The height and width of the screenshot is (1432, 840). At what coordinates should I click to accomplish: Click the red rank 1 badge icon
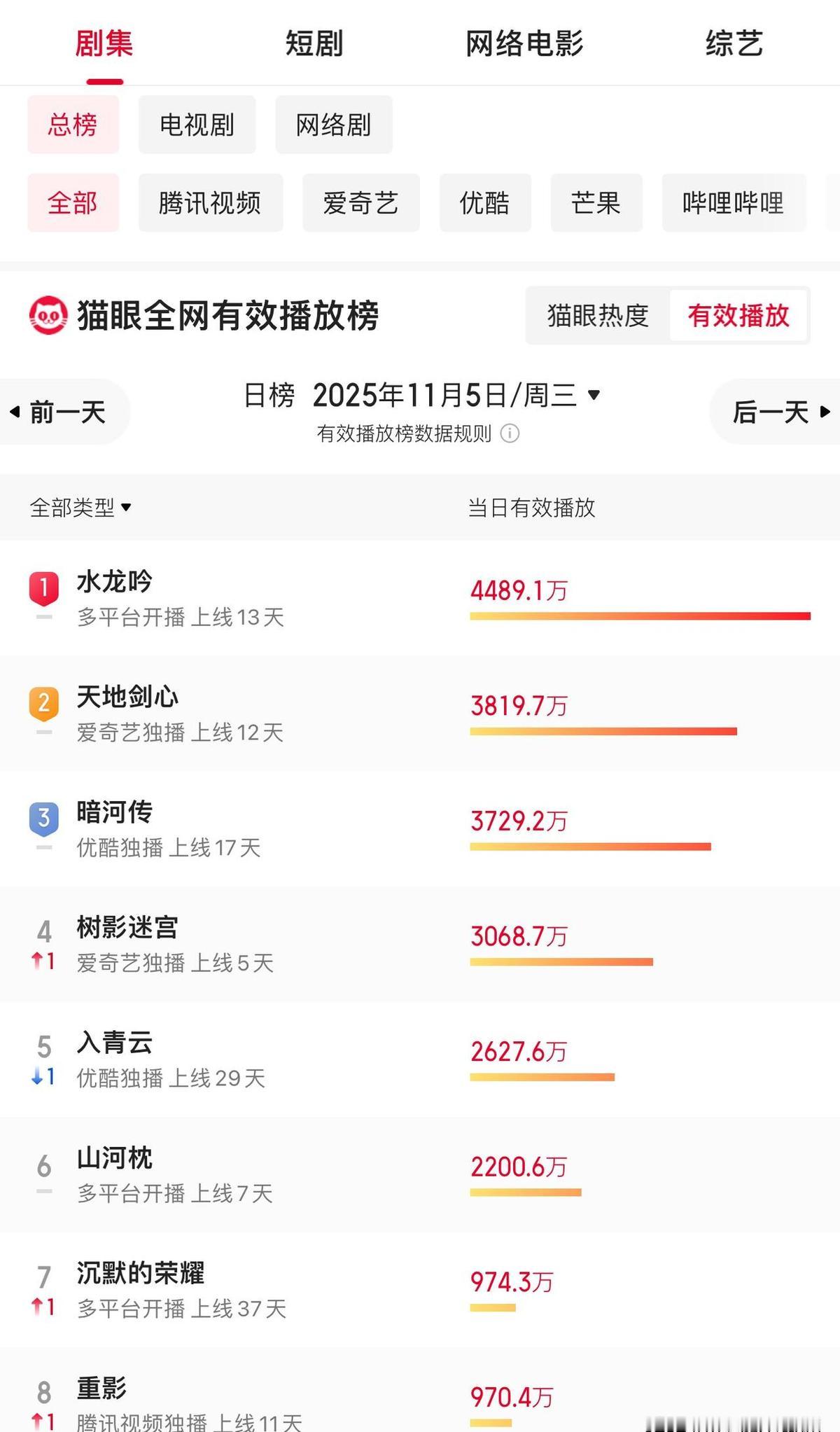coord(43,588)
